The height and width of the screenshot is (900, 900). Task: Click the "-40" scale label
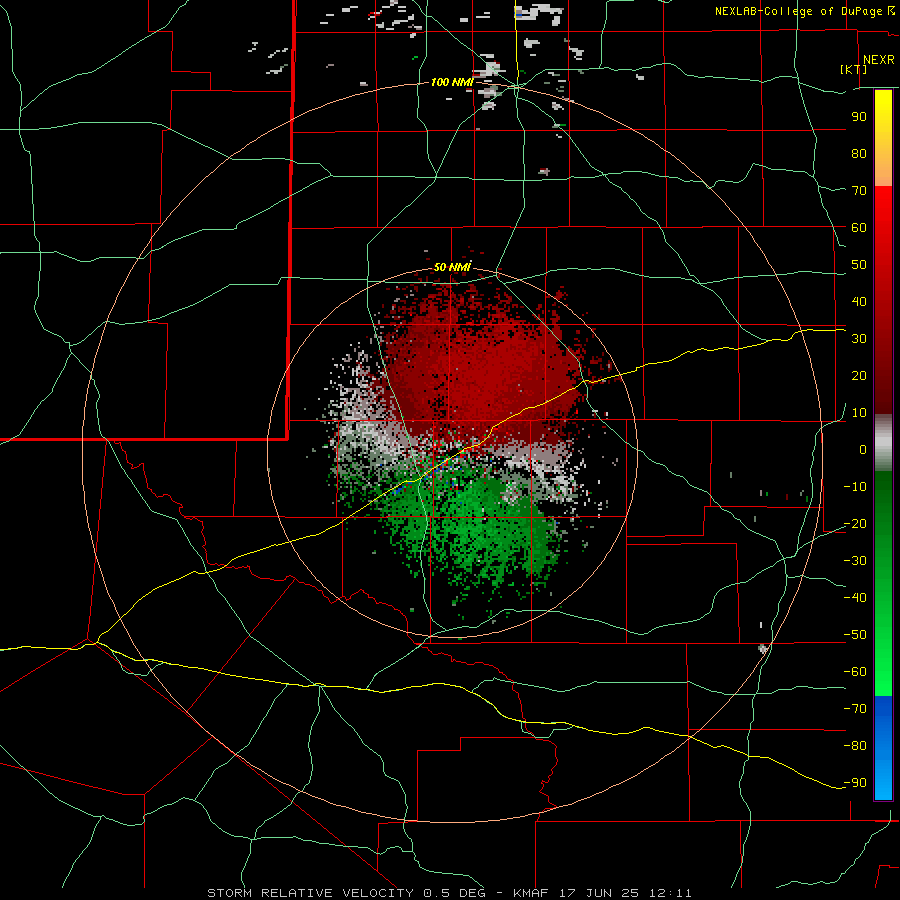tap(855, 598)
